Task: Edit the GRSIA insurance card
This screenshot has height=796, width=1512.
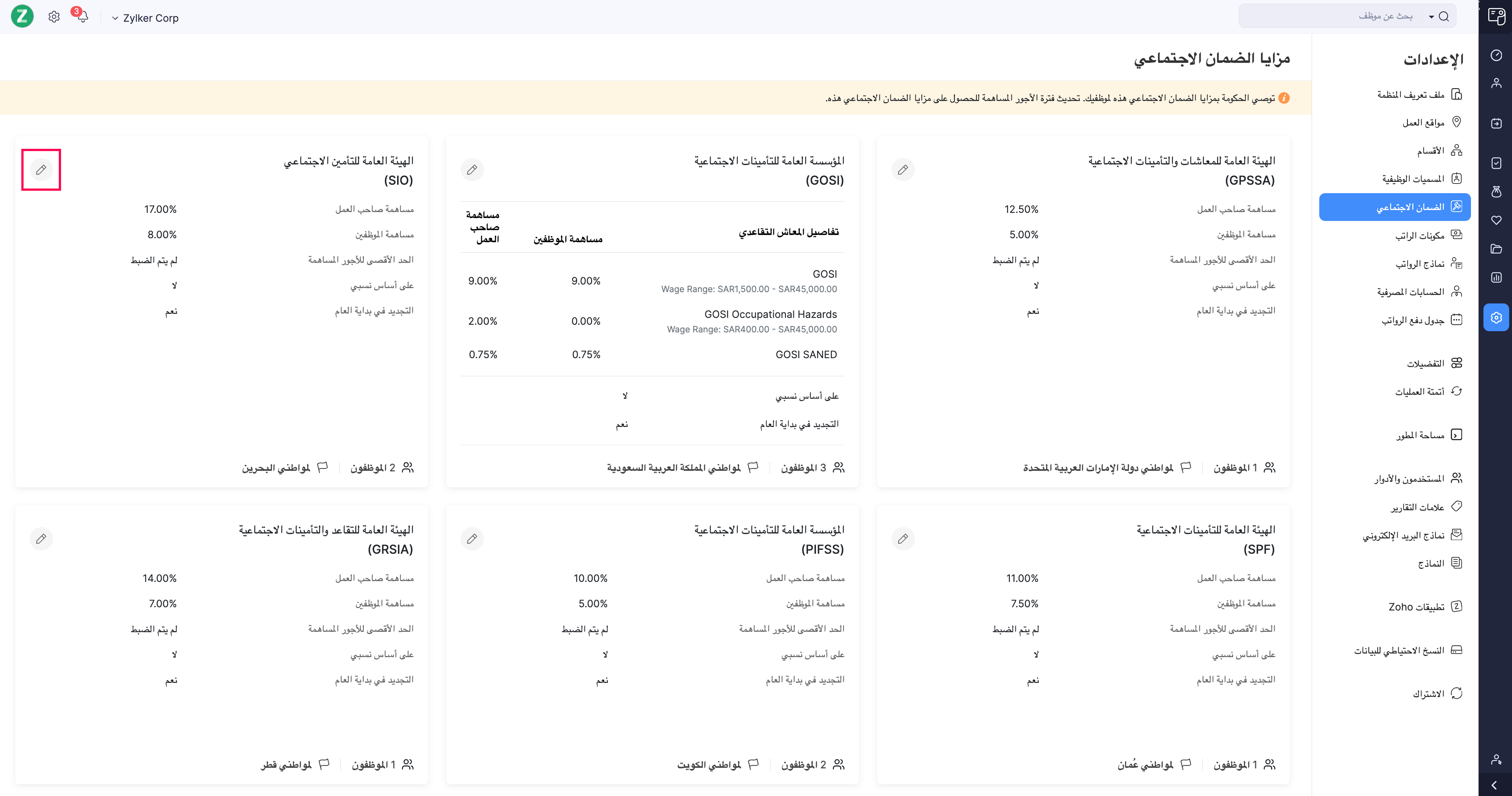Action: point(41,539)
